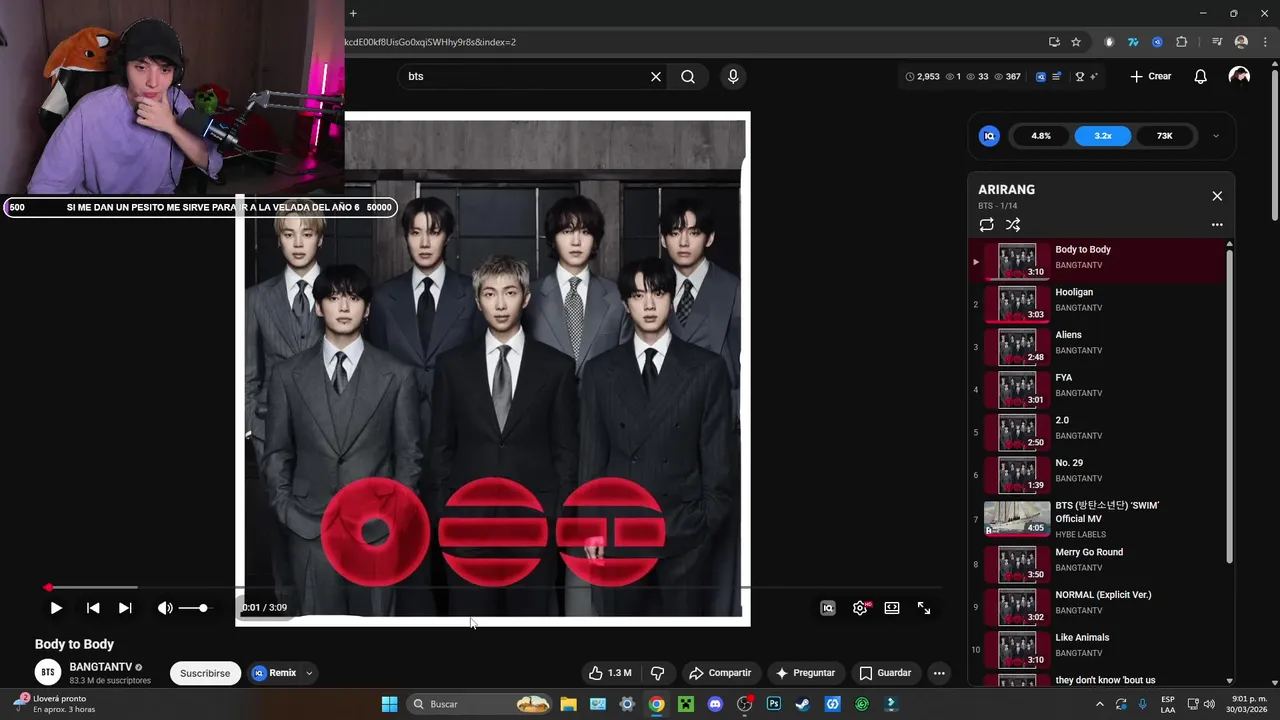Select Merry Go Round in playlist
The height and width of the screenshot is (720, 1280).
(x=1097, y=564)
